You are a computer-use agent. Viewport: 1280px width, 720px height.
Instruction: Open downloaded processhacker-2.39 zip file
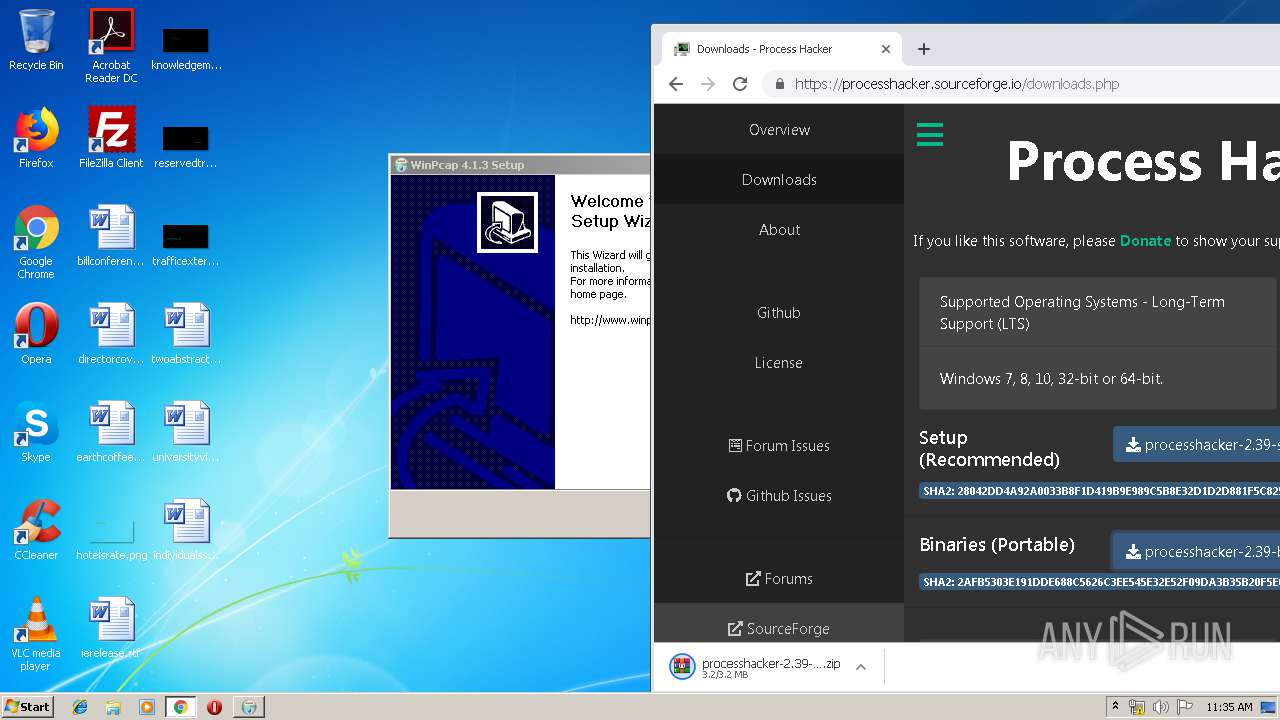click(x=757, y=667)
